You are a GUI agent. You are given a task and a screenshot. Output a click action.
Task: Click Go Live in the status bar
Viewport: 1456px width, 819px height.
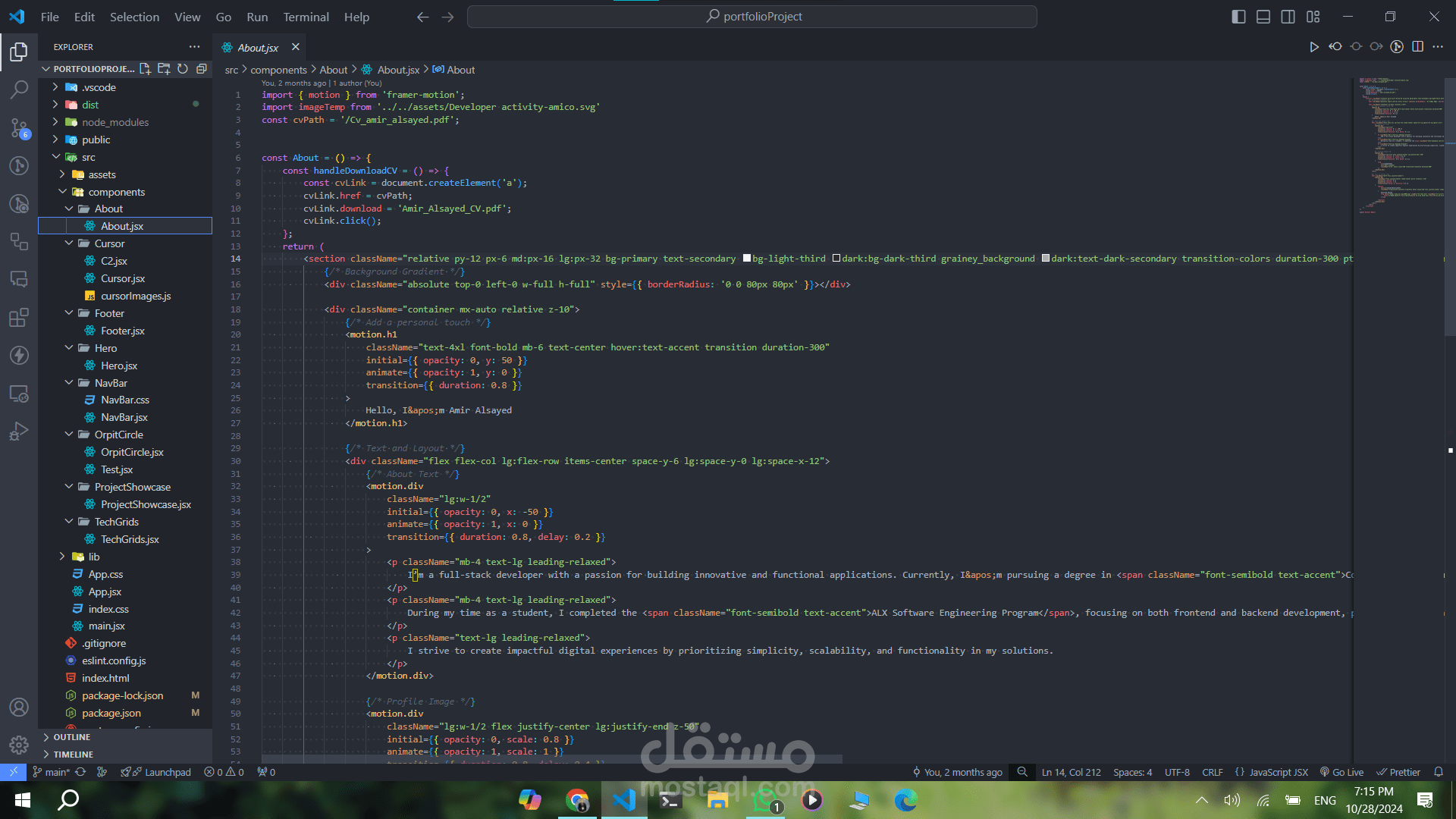click(1341, 772)
